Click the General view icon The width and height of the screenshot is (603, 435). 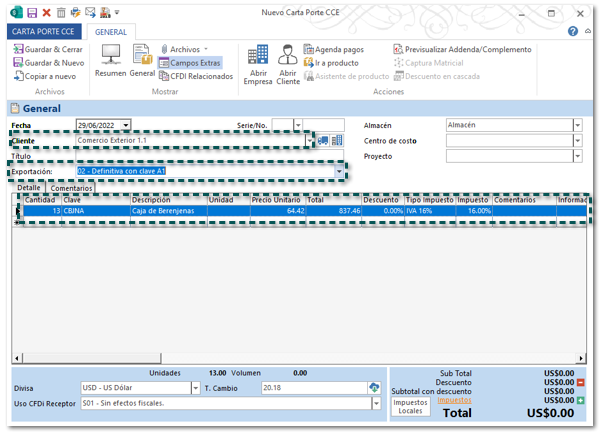coord(141,60)
